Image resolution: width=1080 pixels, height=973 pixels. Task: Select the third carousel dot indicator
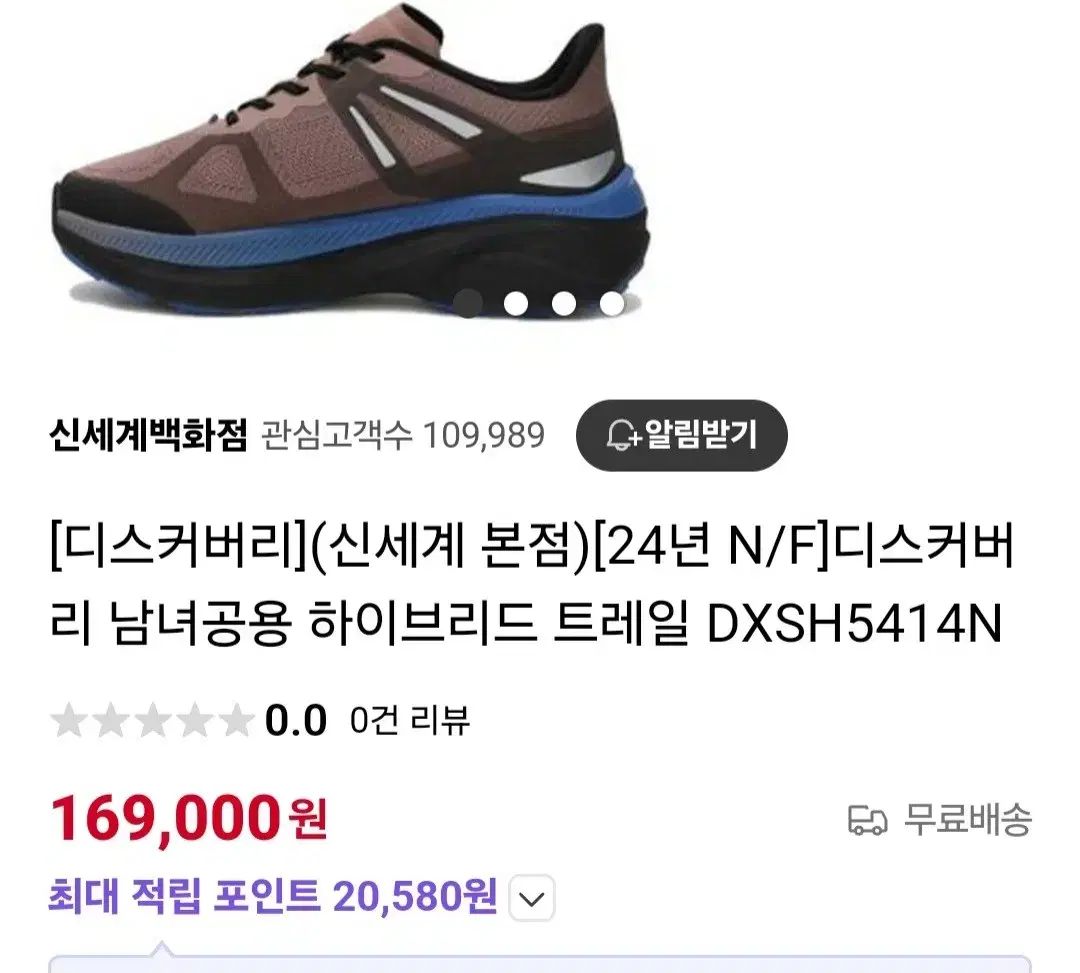564,303
